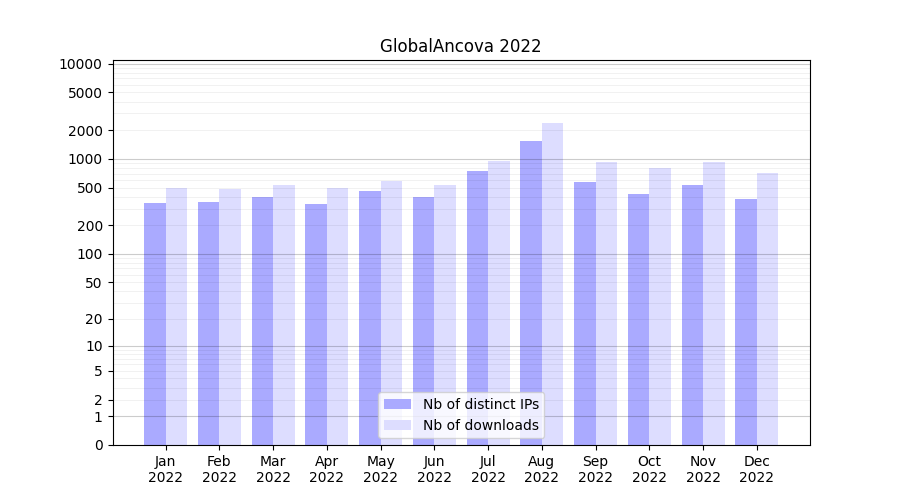Select the Nb of distinct IPs legend label
The height and width of the screenshot is (500, 900).
pyautogui.click(x=480, y=404)
